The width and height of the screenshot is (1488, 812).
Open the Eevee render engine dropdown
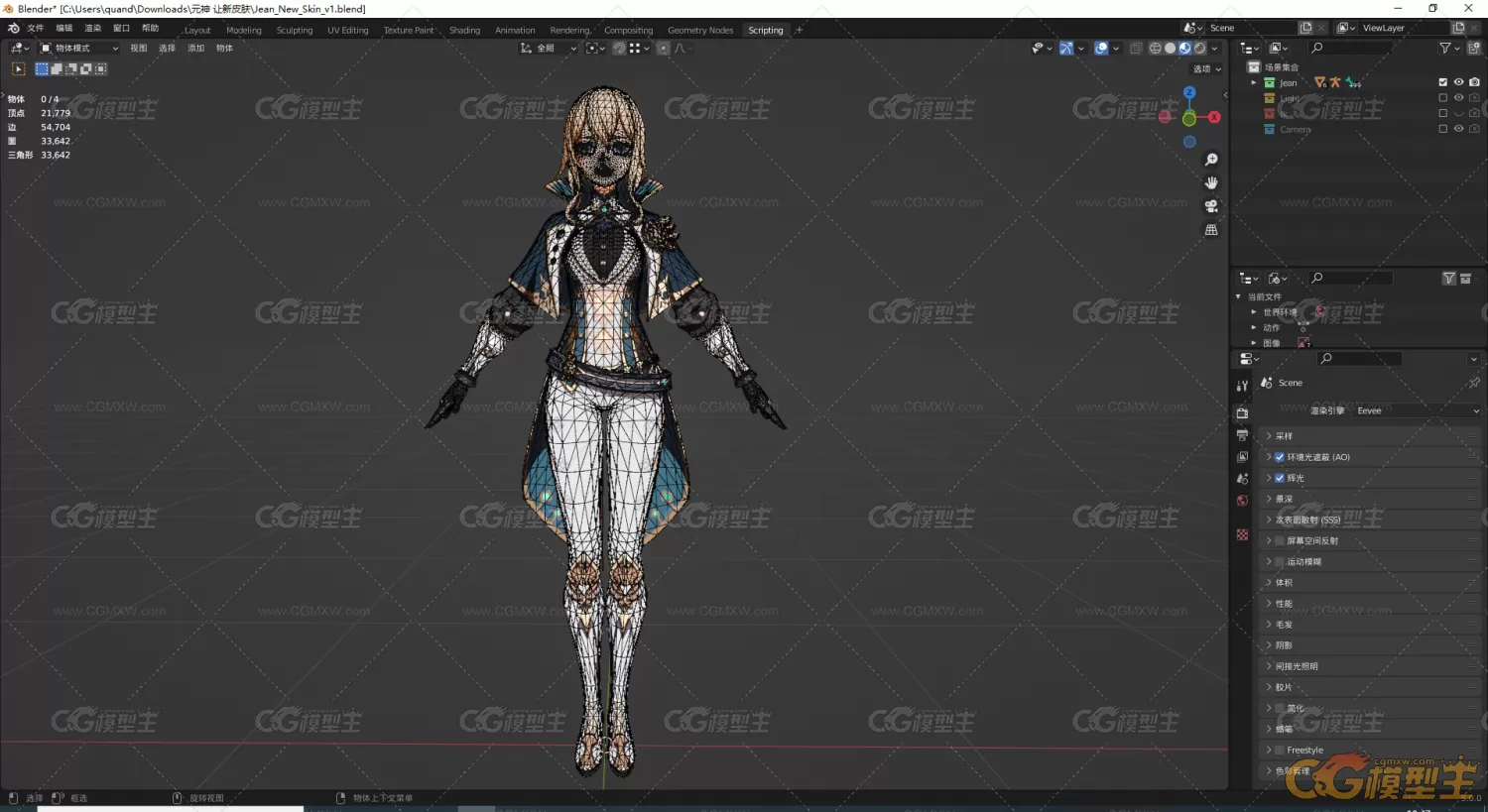[x=1417, y=410]
